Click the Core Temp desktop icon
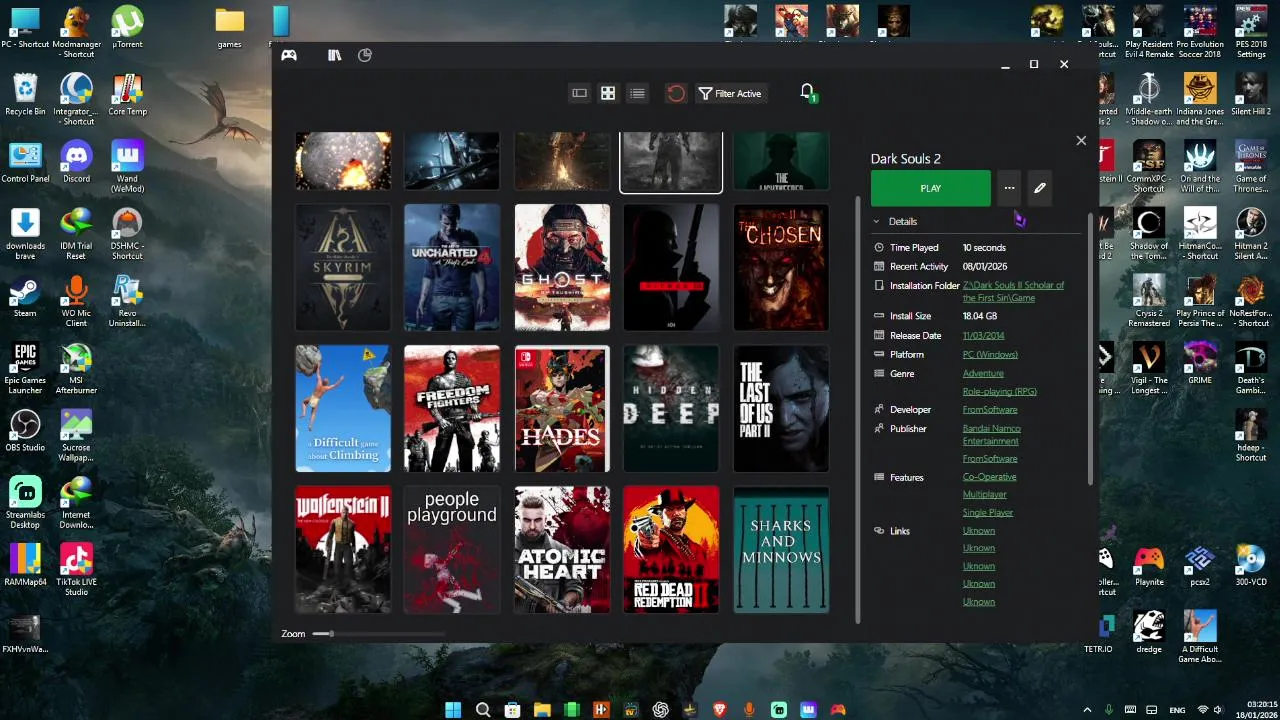This screenshot has height=720, width=1280. click(x=127, y=95)
